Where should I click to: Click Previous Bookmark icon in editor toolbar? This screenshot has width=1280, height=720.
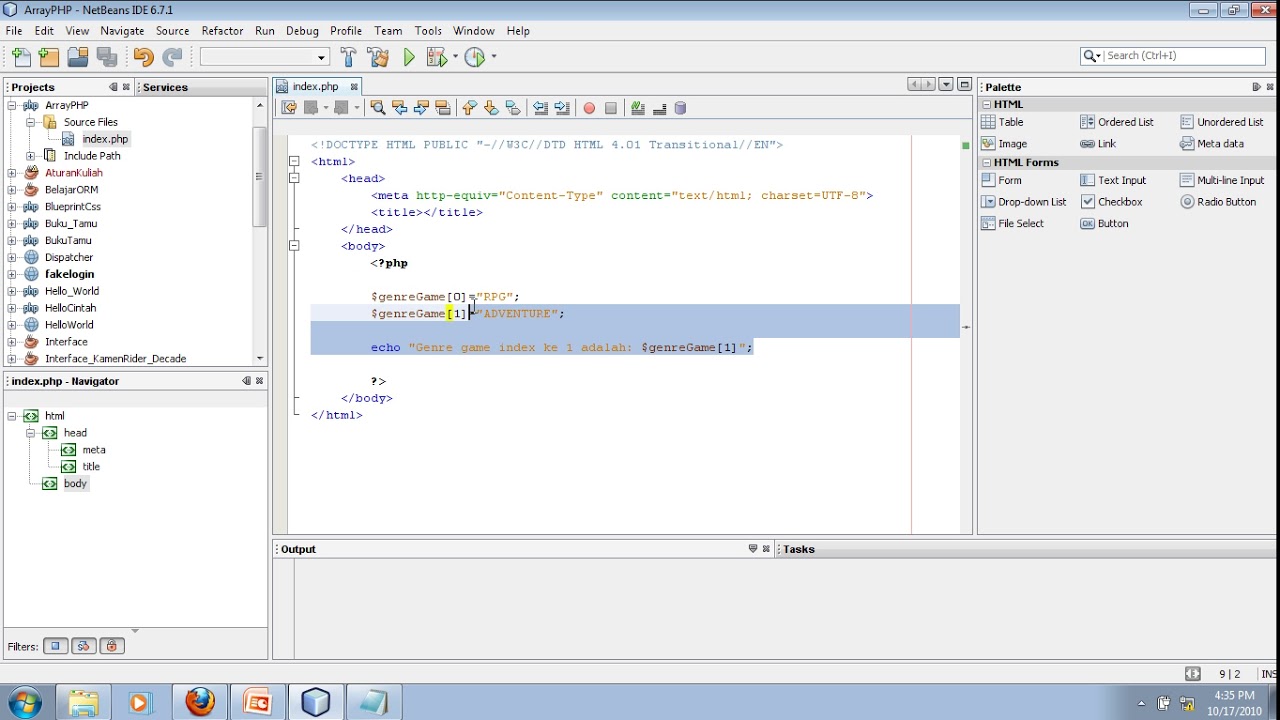pos(469,108)
